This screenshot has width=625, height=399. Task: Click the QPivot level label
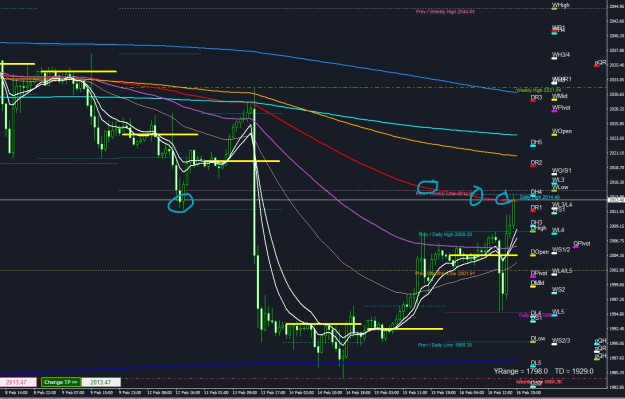(x=582, y=244)
